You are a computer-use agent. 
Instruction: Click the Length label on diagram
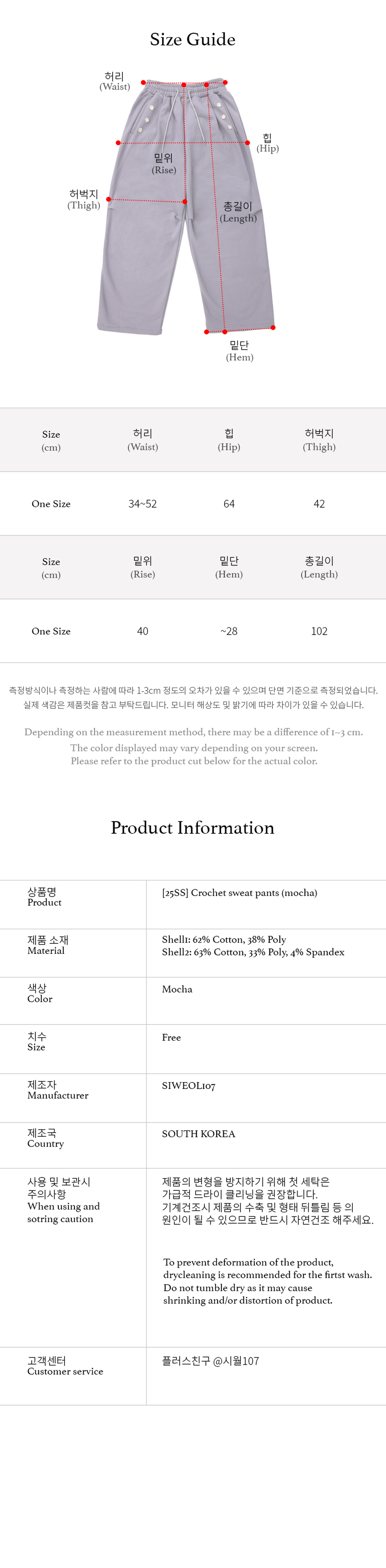click(238, 212)
